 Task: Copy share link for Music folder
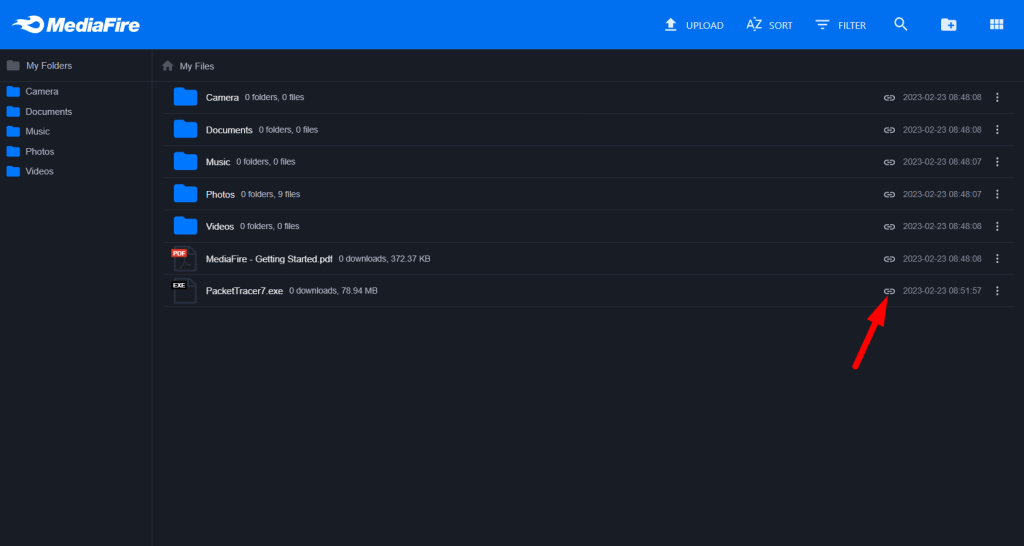[889, 162]
